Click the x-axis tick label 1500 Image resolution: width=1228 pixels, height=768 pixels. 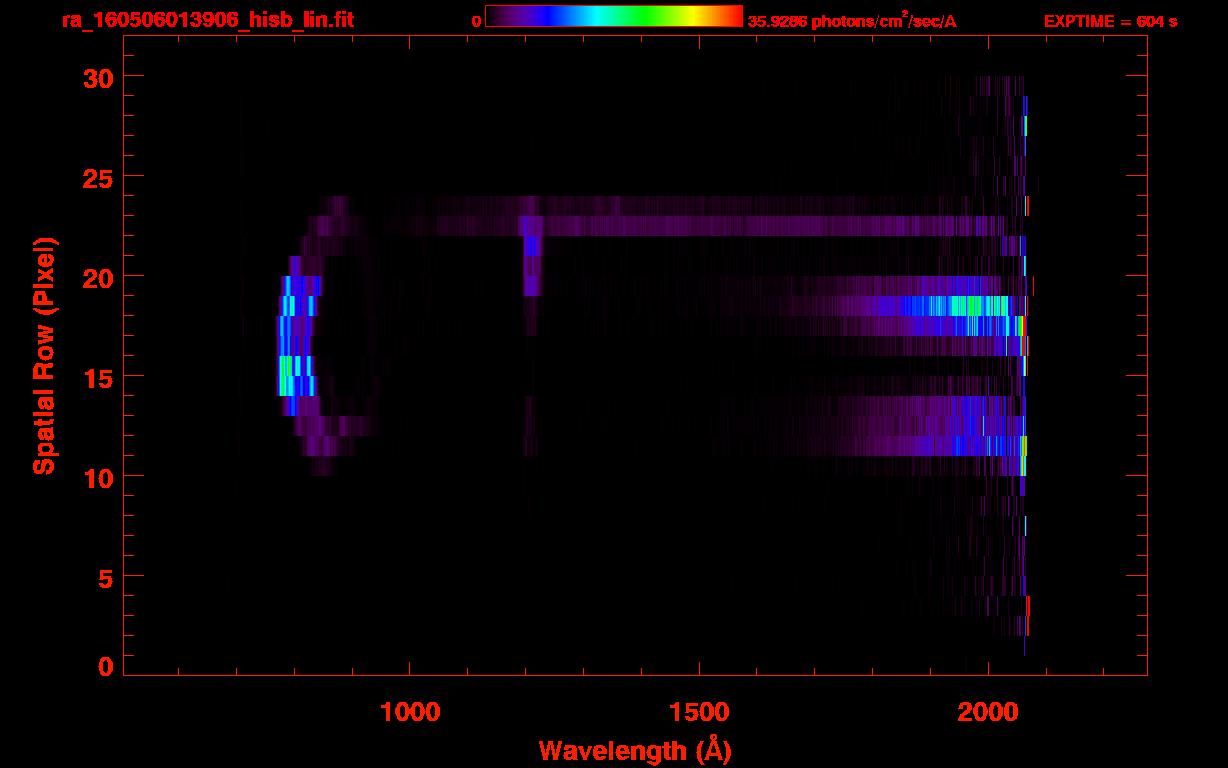pyautogui.click(x=699, y=712)
